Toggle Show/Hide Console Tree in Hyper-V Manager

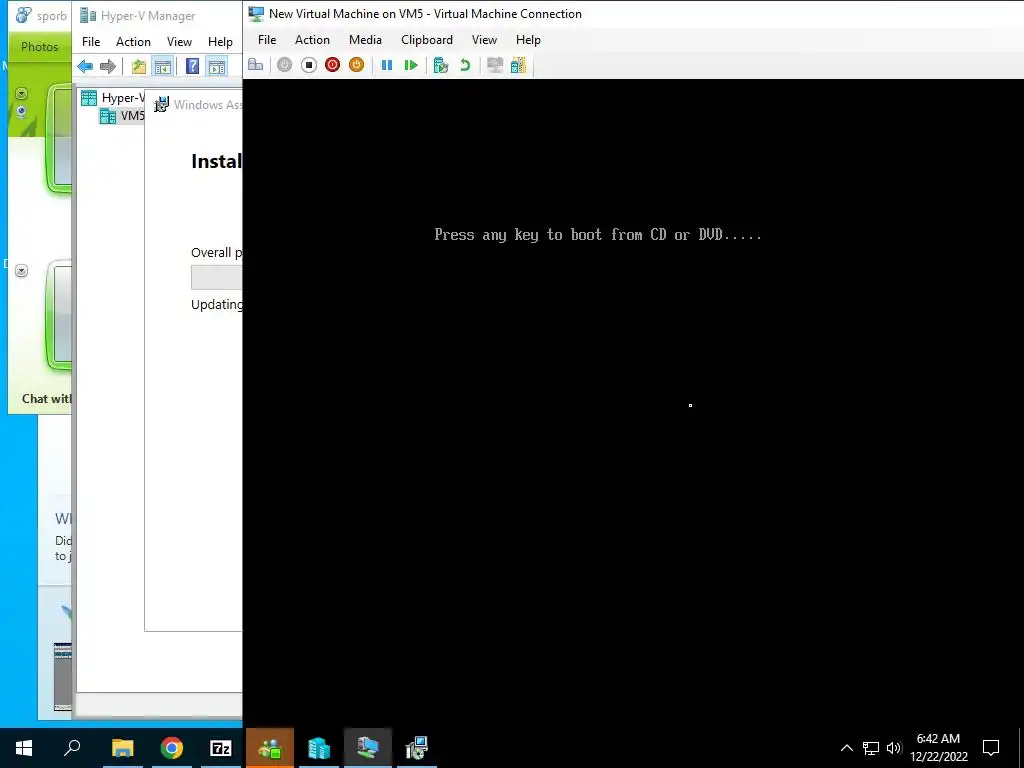[x=163, y=66]
